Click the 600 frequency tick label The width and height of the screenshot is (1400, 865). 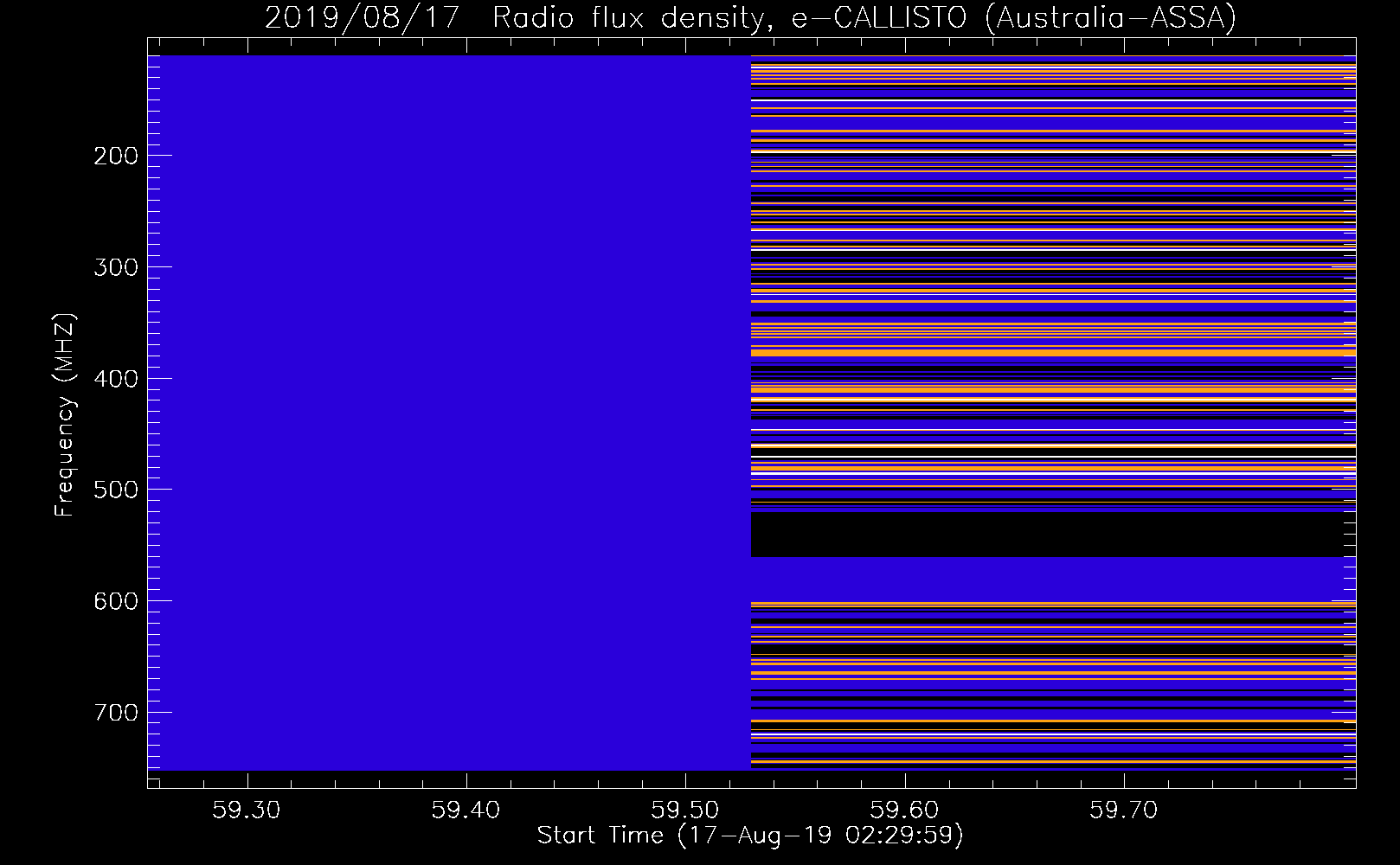[115, 601]
